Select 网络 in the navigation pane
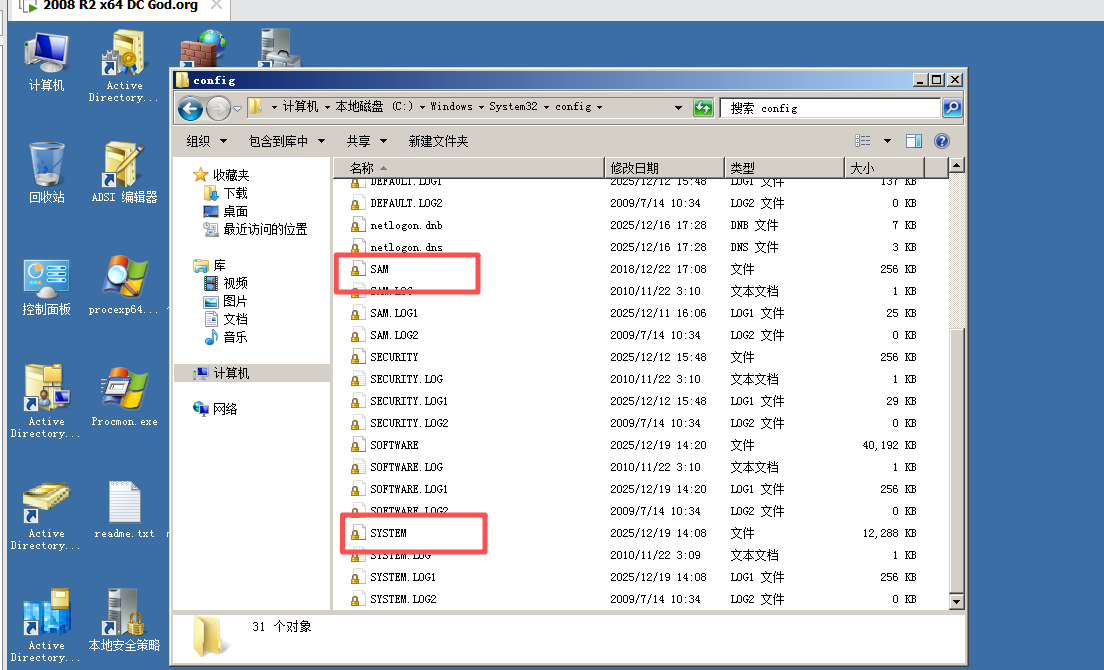Viewport: 1104px width, 670px height. pos(215,409)
